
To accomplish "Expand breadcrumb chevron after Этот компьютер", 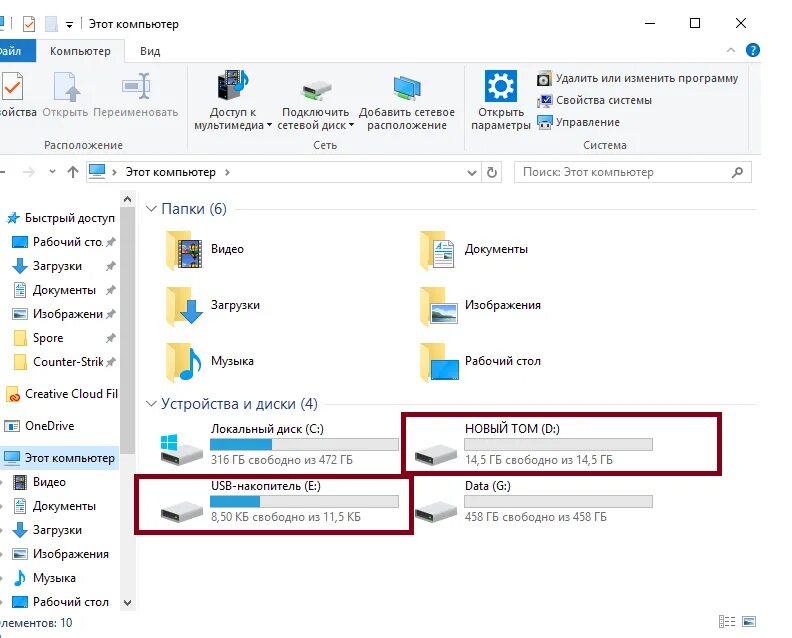I will pos(227,172).
